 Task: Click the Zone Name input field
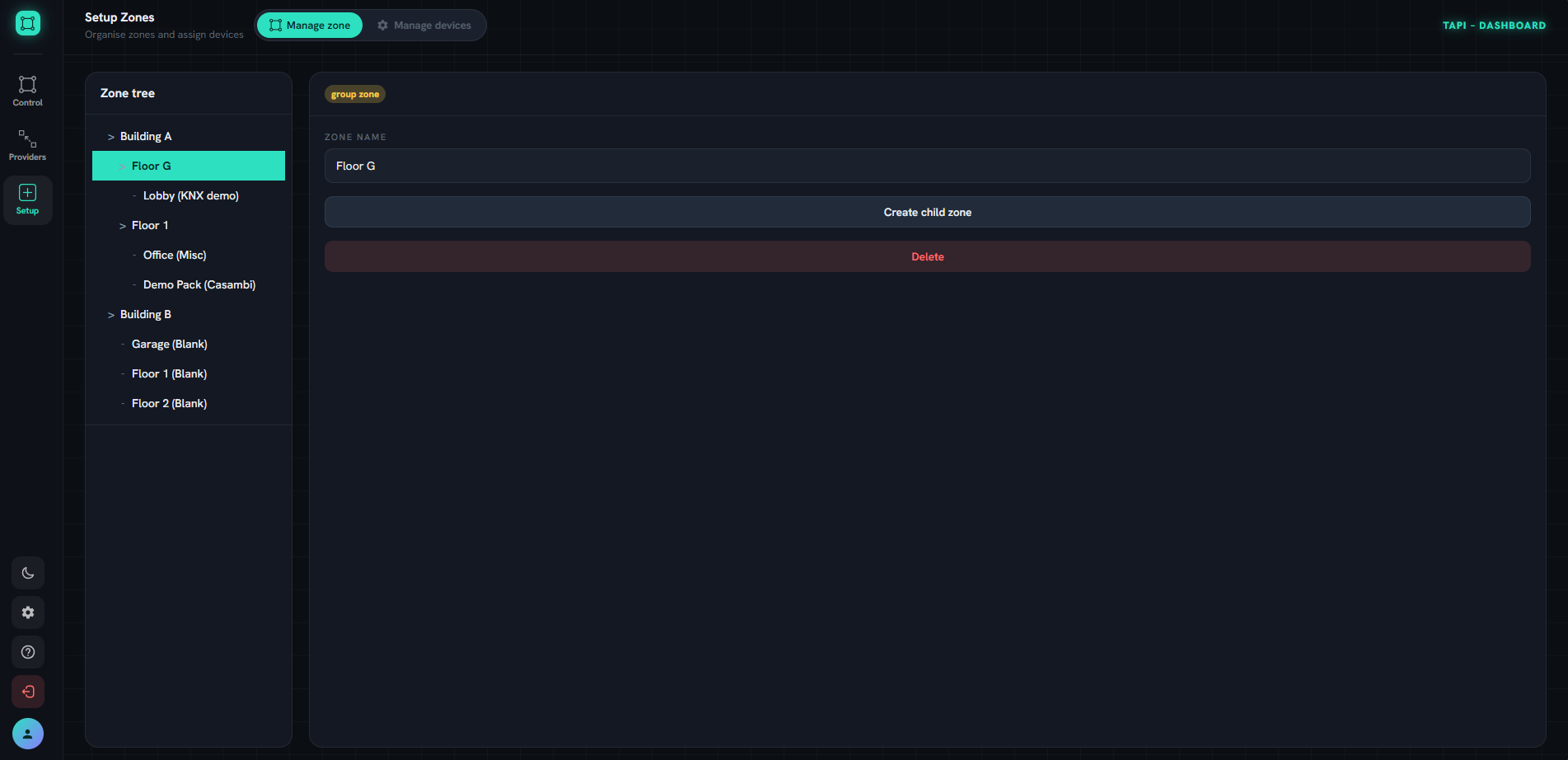(928, 166)
